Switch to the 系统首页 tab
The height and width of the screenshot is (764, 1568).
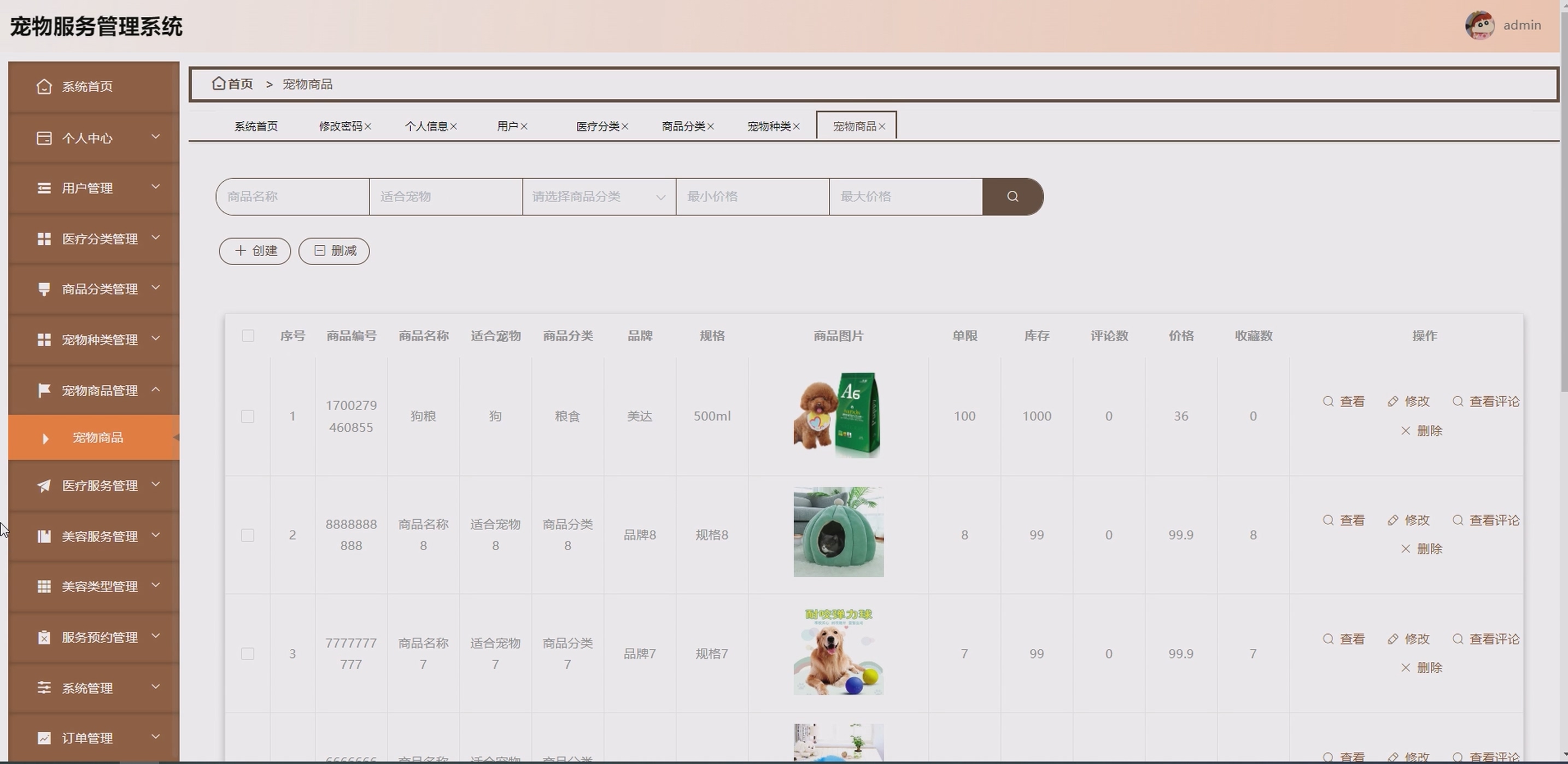coord(256,126)
